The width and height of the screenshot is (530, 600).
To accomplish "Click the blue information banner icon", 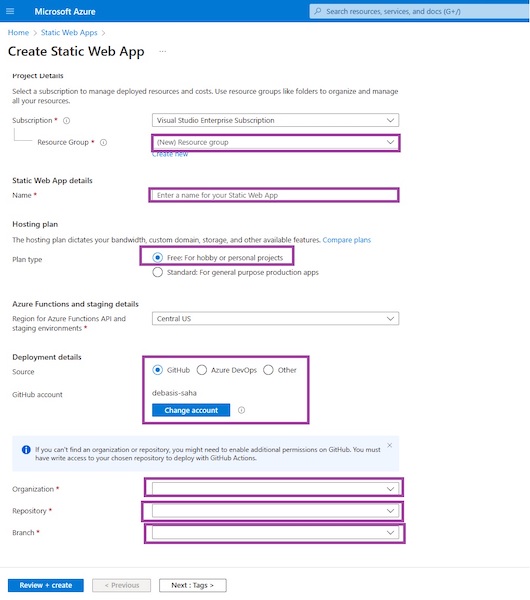I will [x=26, y=450].
